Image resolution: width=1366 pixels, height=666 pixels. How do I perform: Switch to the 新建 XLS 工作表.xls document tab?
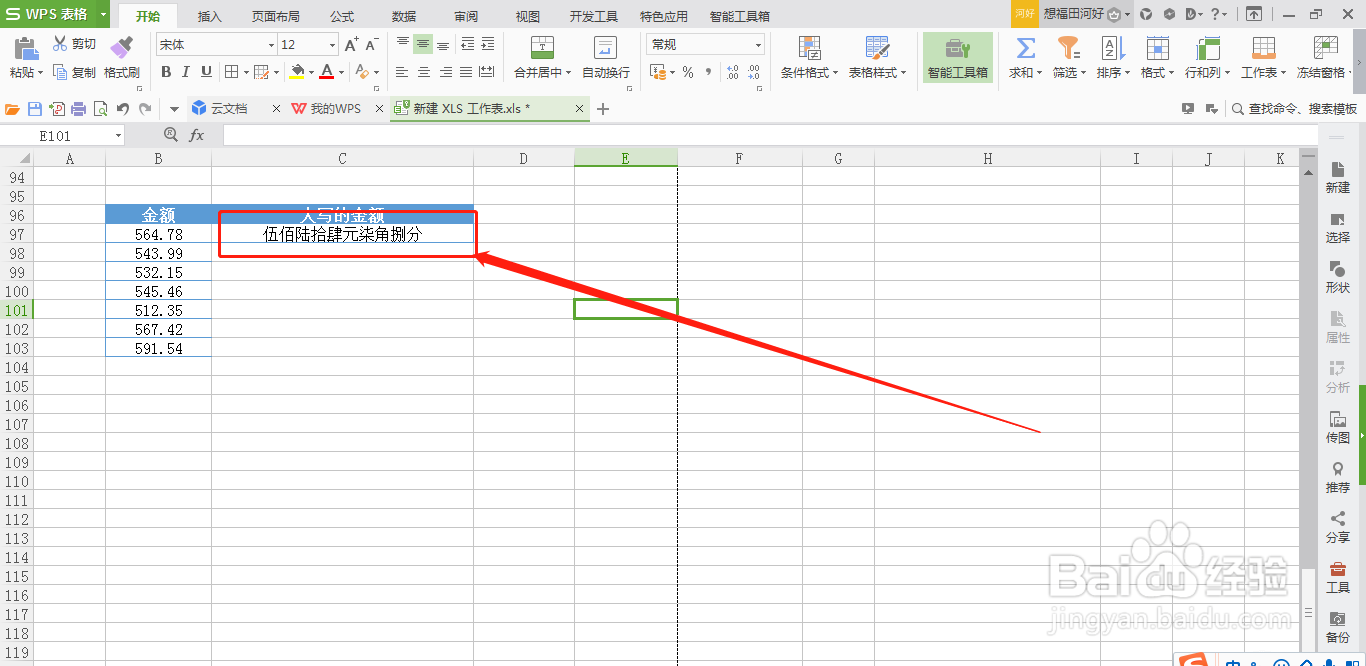point(470,108)
